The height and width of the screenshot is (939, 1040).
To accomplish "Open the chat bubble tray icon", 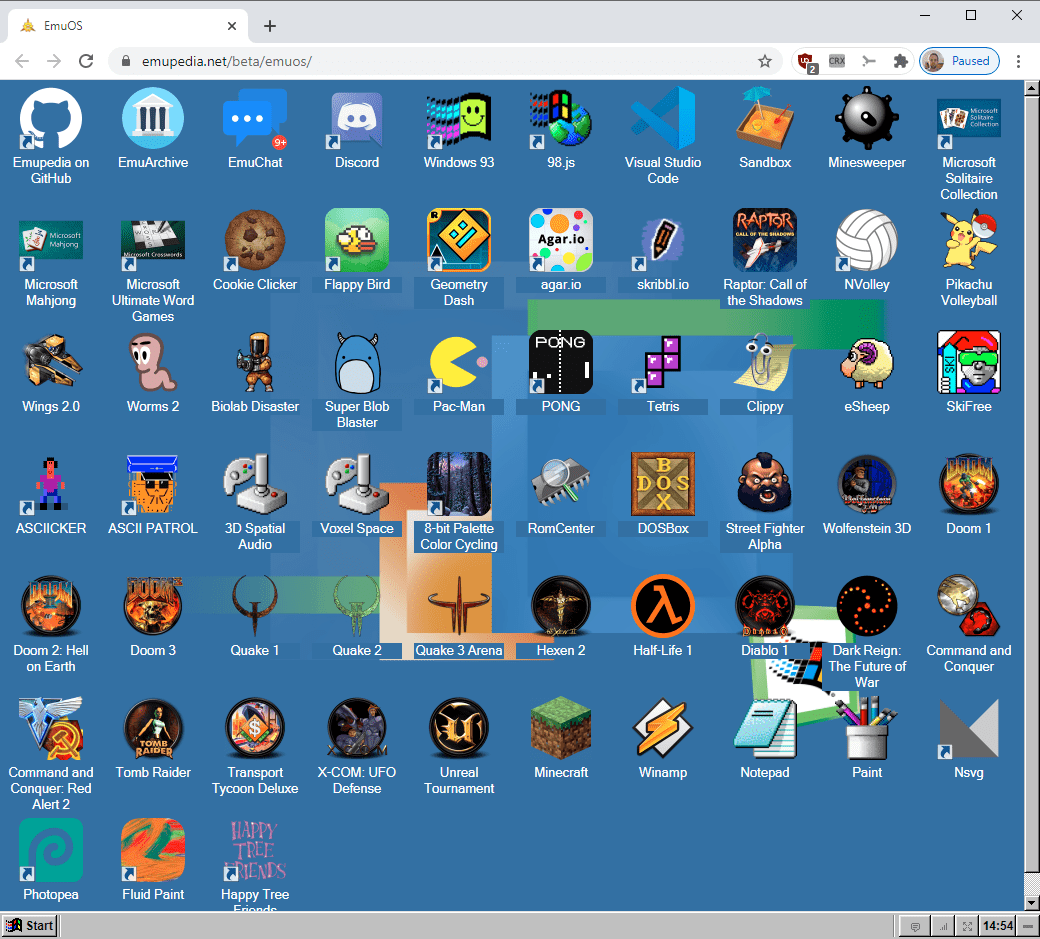I will [915, 926].
